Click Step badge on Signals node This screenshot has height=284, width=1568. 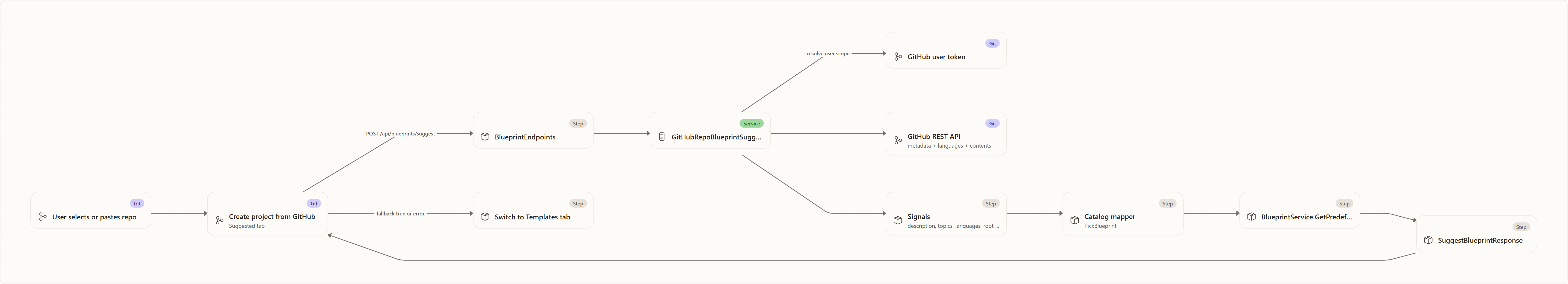pyautogui.click(x=990, y=204)
